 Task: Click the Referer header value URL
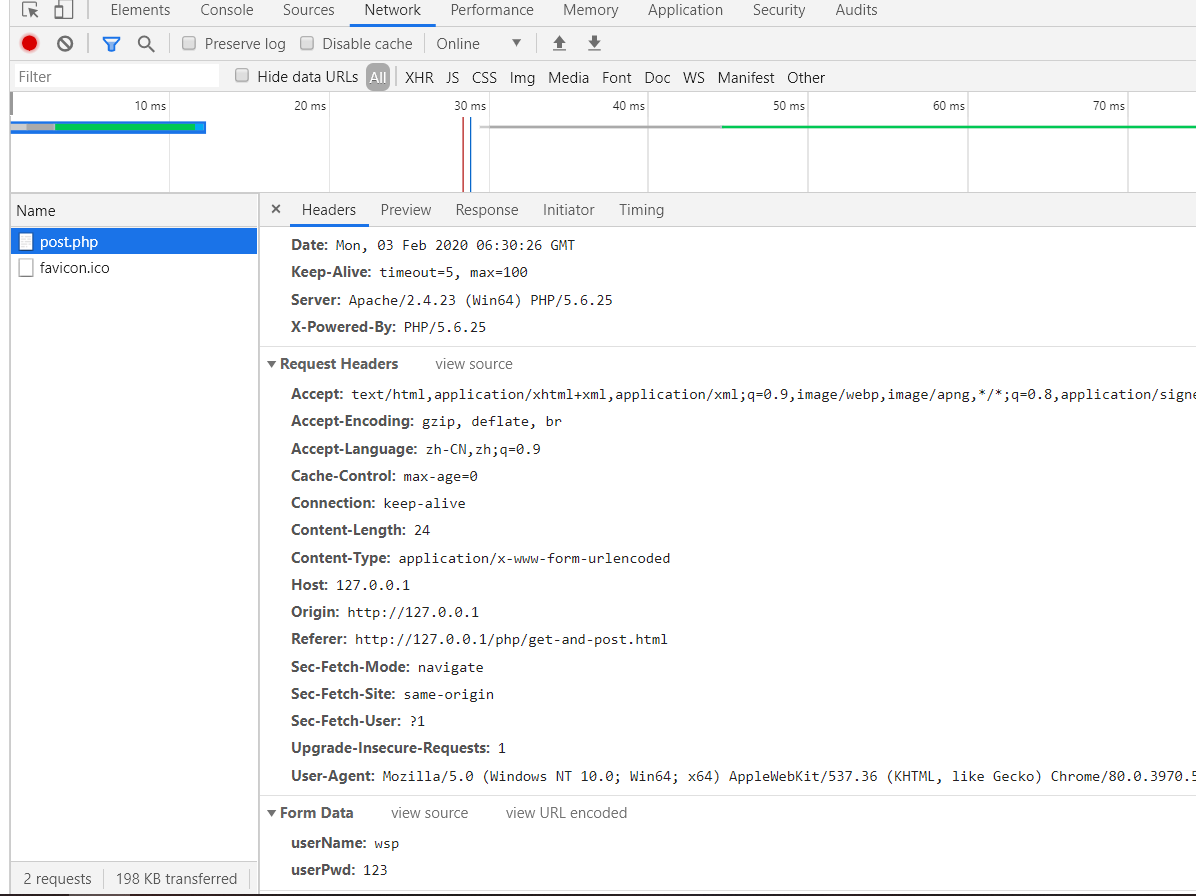(511, 640)
